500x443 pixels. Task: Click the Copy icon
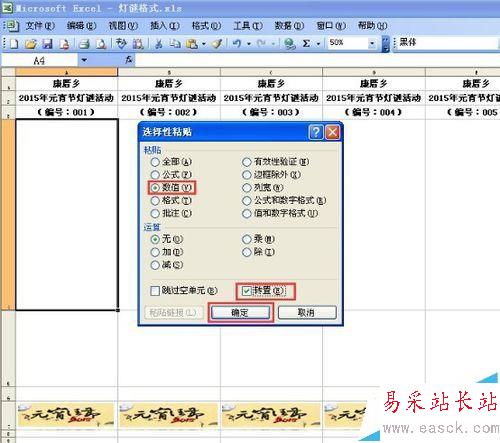[x=174, y=44]
